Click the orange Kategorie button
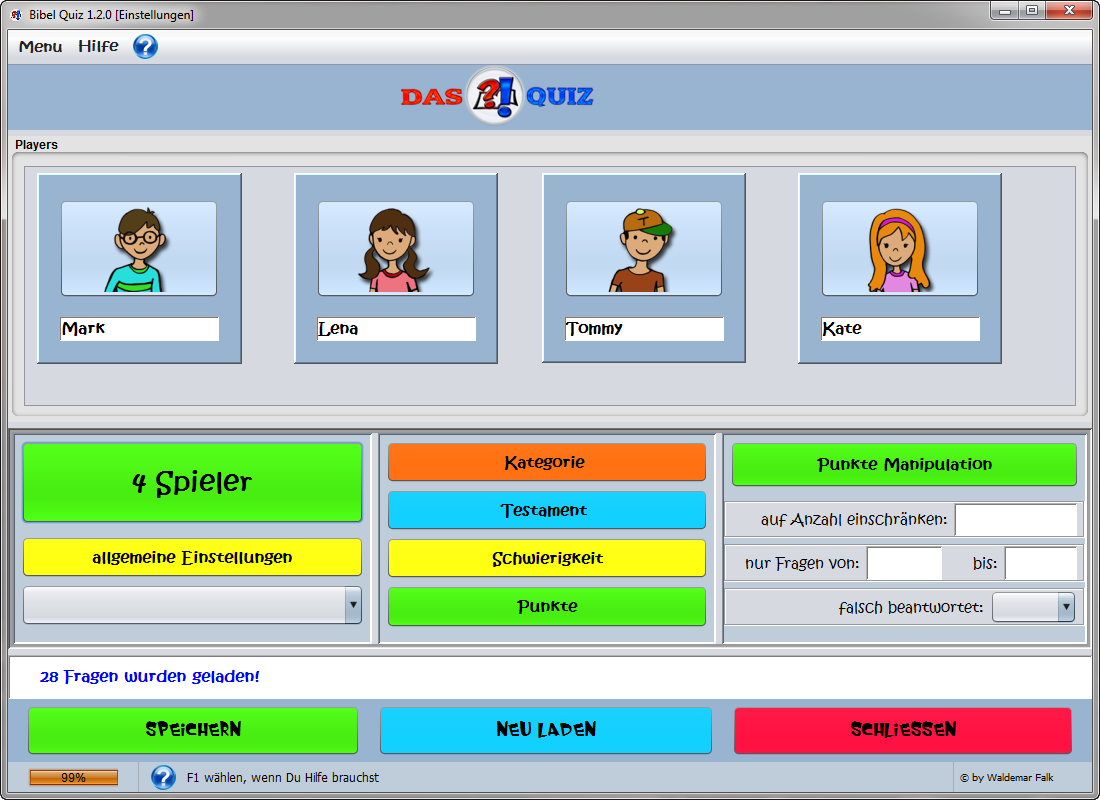This screenshot has height=800, width=1100. coord(546,463)
